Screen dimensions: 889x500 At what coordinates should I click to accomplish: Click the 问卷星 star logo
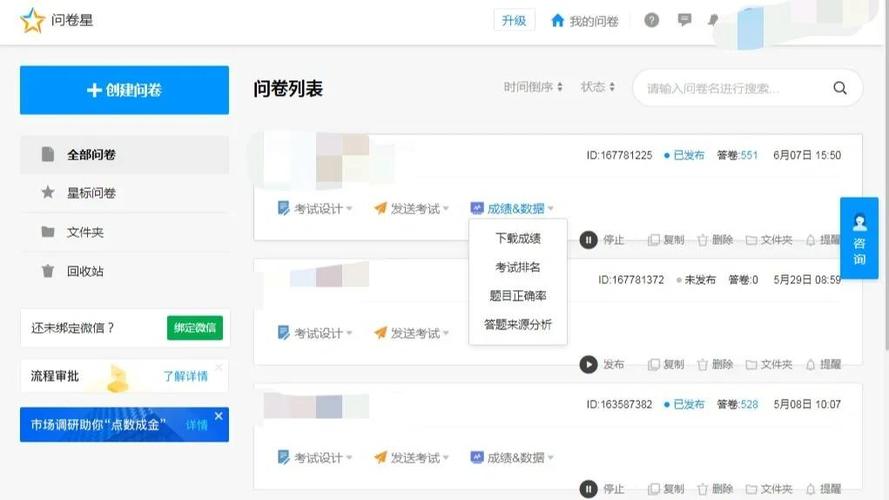click(x=32, y=20)
